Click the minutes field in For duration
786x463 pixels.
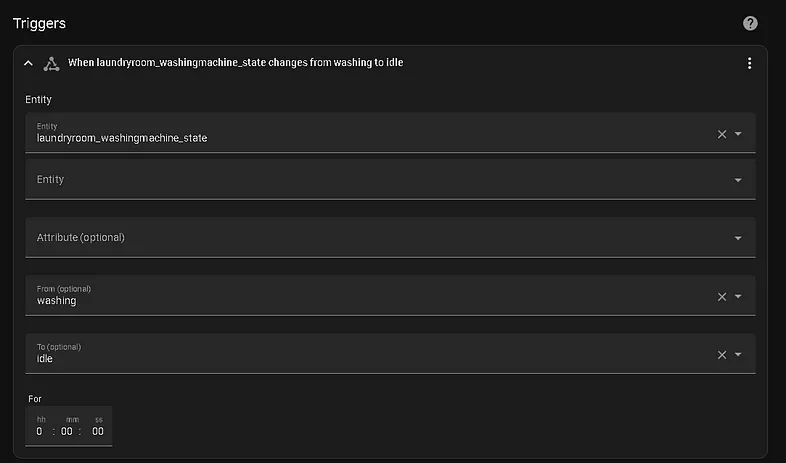pyautogui.click(x=67, y=431)
